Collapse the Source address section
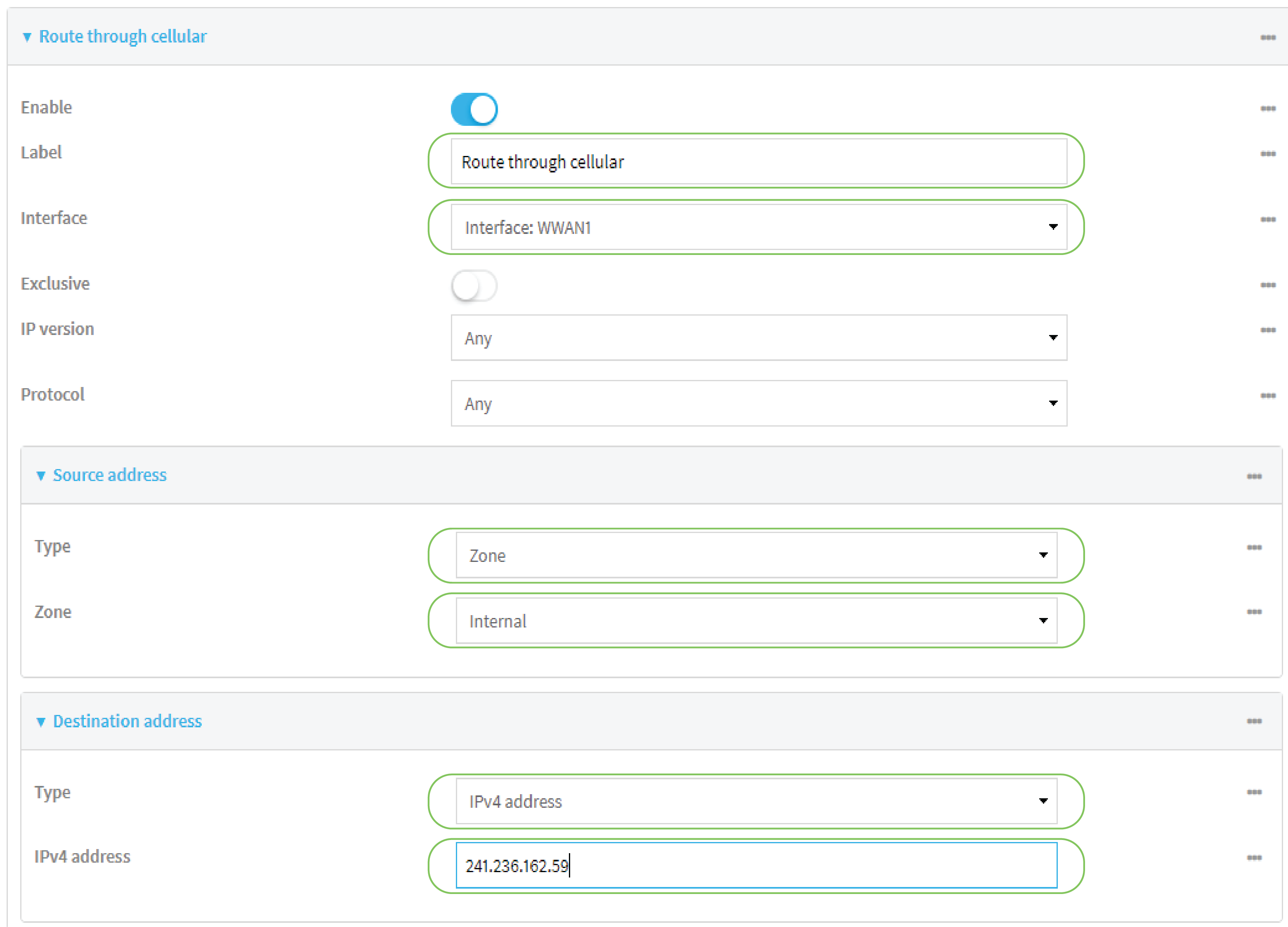The height and width of the screenshot is (927, 1288). pos(40,475)
